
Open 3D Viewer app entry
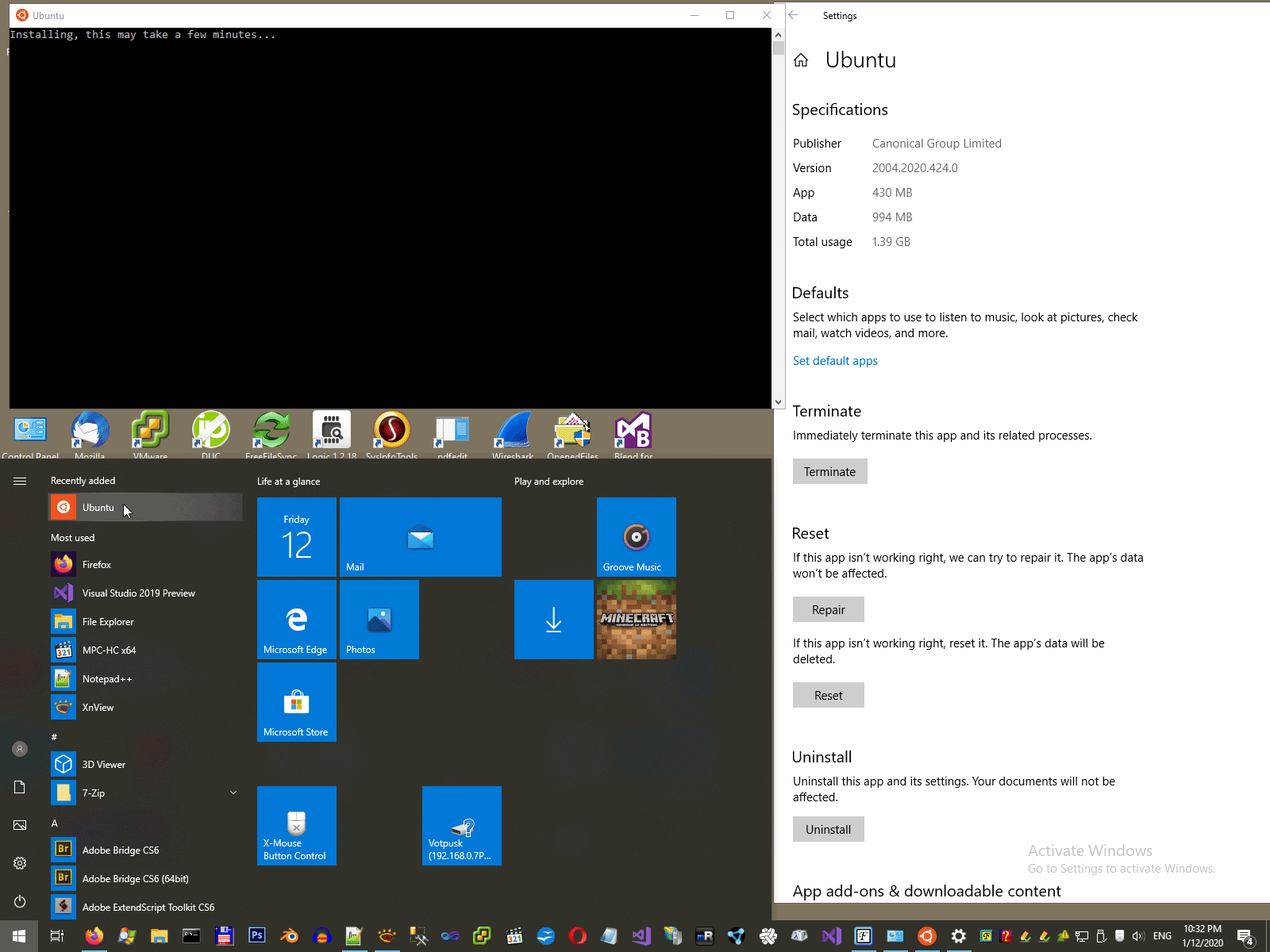tap(145, 765)
